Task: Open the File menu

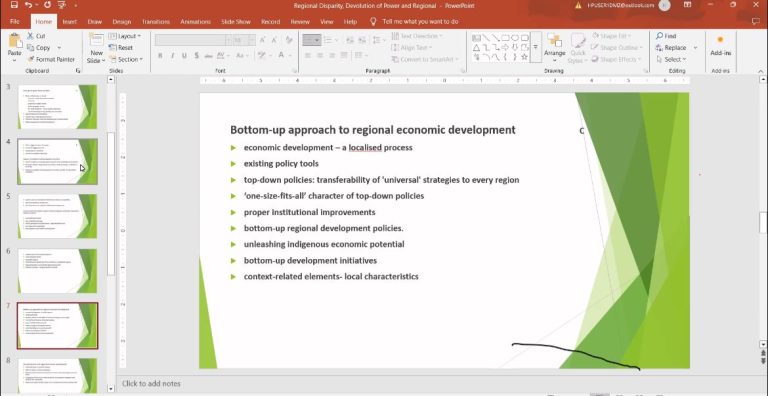Action: point(15,22)
